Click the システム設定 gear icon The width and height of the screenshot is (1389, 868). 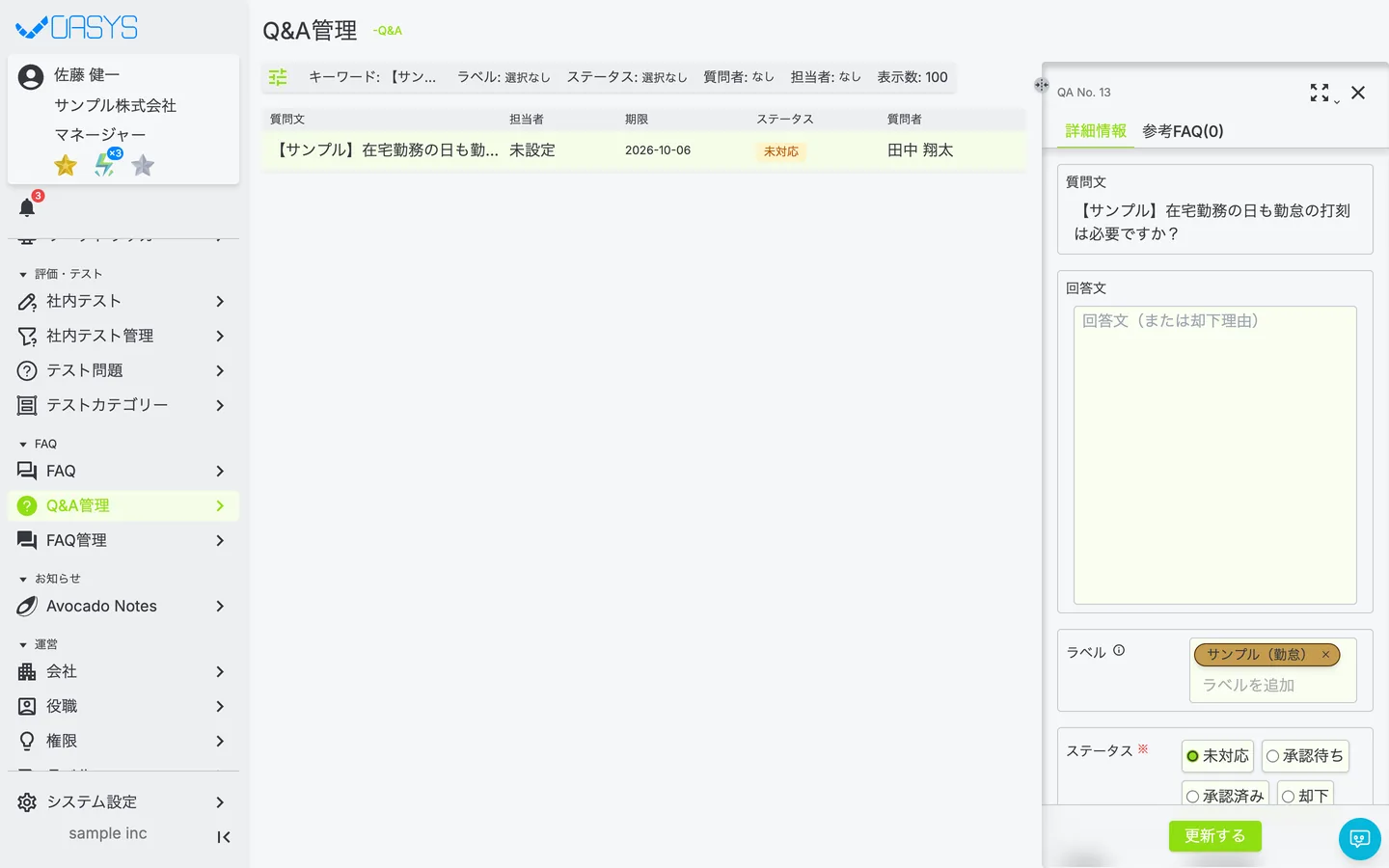pos(27,802)
